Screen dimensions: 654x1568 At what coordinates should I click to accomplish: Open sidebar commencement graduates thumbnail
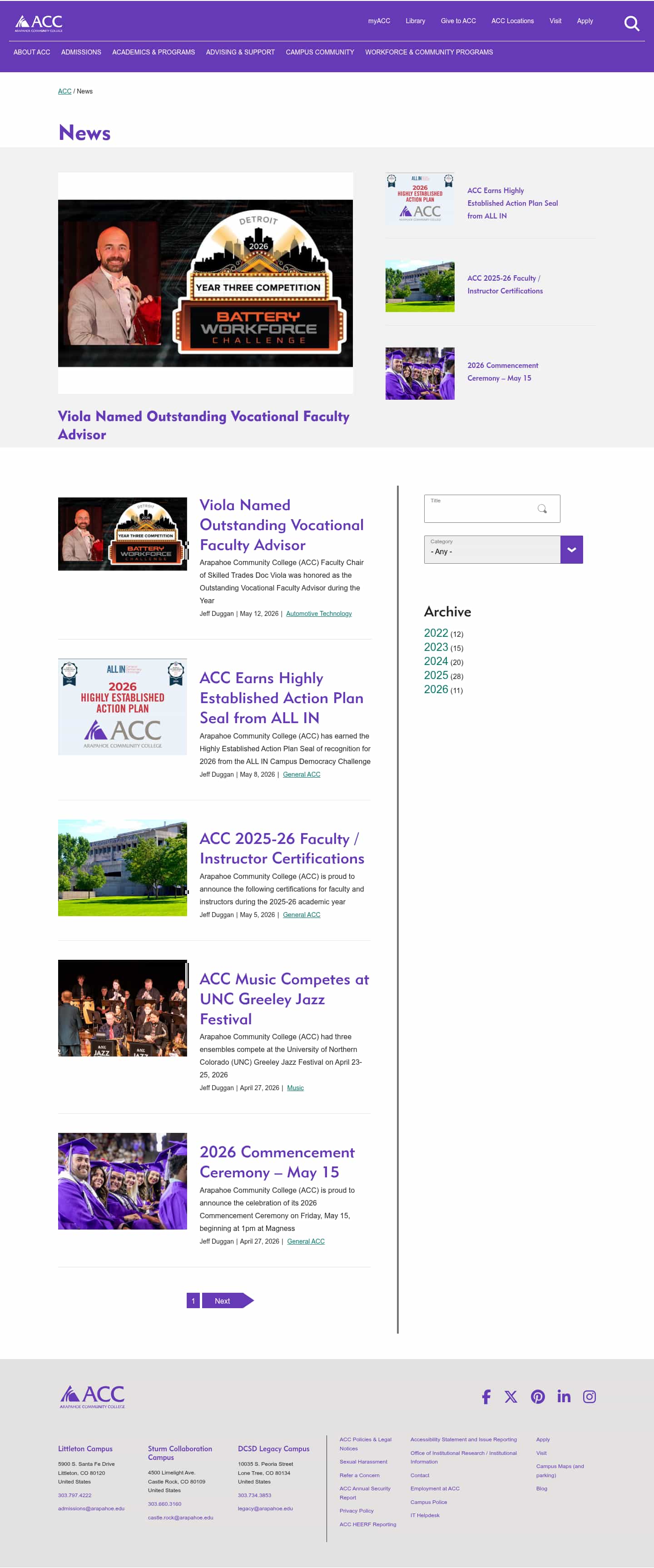pyautogui.click(x=420, y=373)
